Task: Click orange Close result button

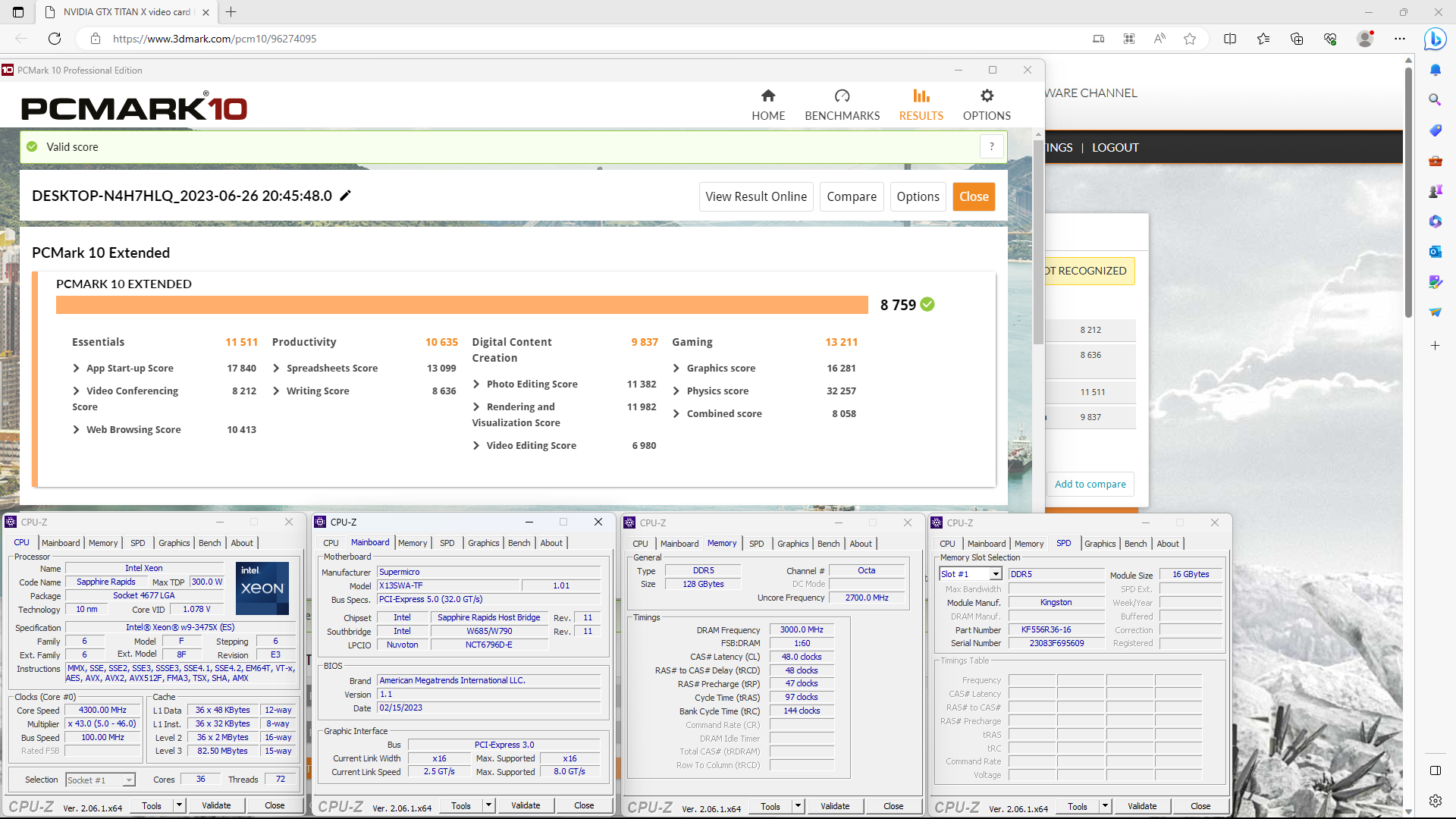Action: pyautogui.click(x=974, y=196)
